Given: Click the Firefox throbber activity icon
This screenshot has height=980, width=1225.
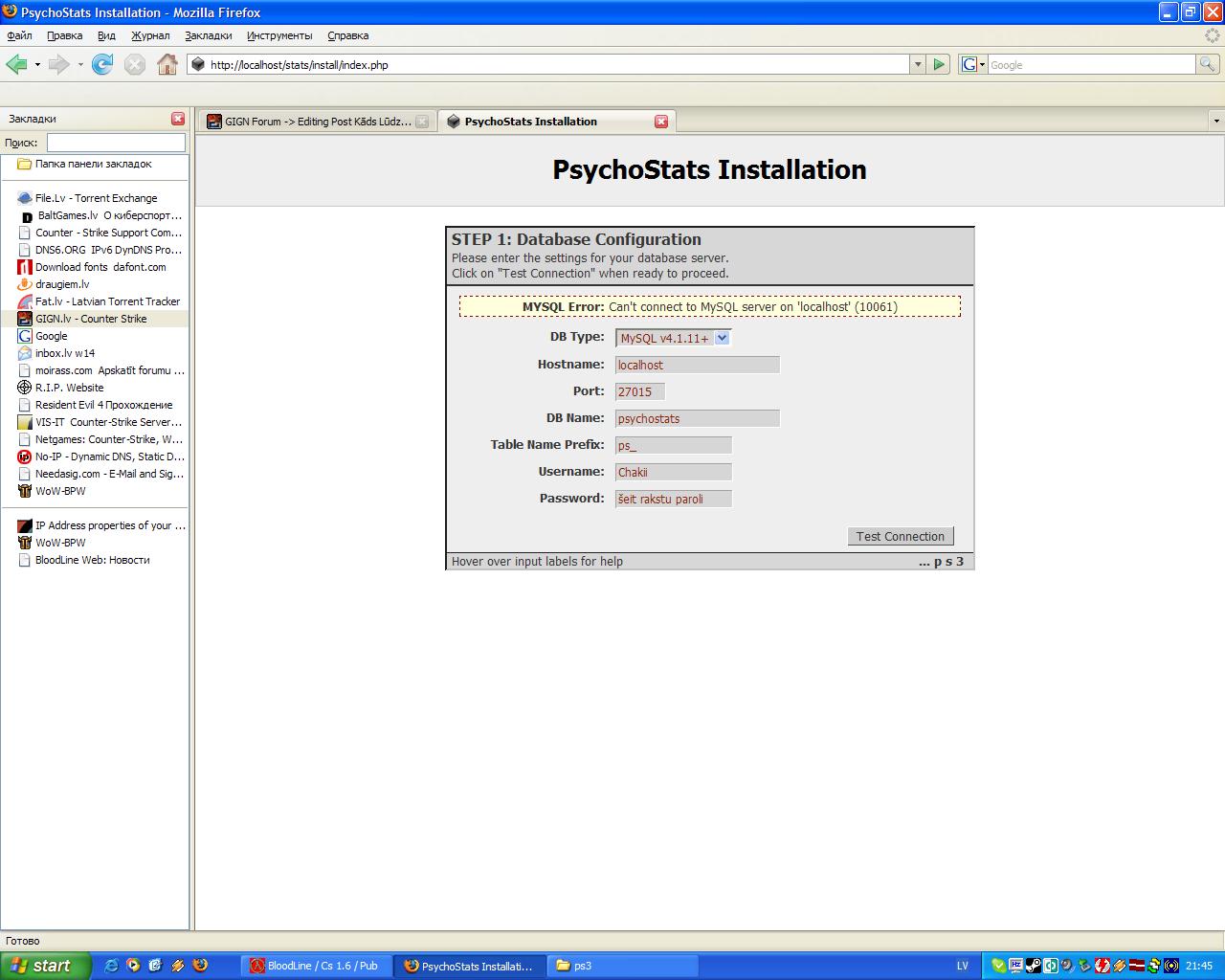Looking at the screenshot, I should pyautogui.click(x=1213, y=35).
